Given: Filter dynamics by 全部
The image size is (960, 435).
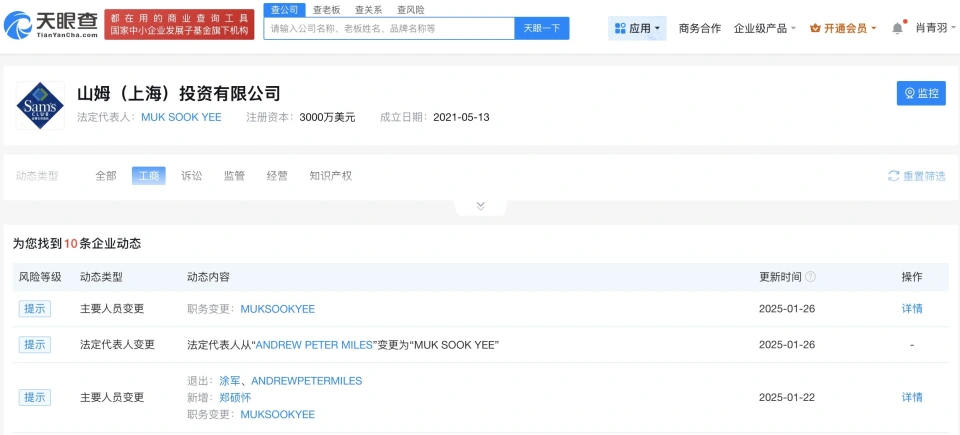Looking at the screenshot, I should click(105, 176).
